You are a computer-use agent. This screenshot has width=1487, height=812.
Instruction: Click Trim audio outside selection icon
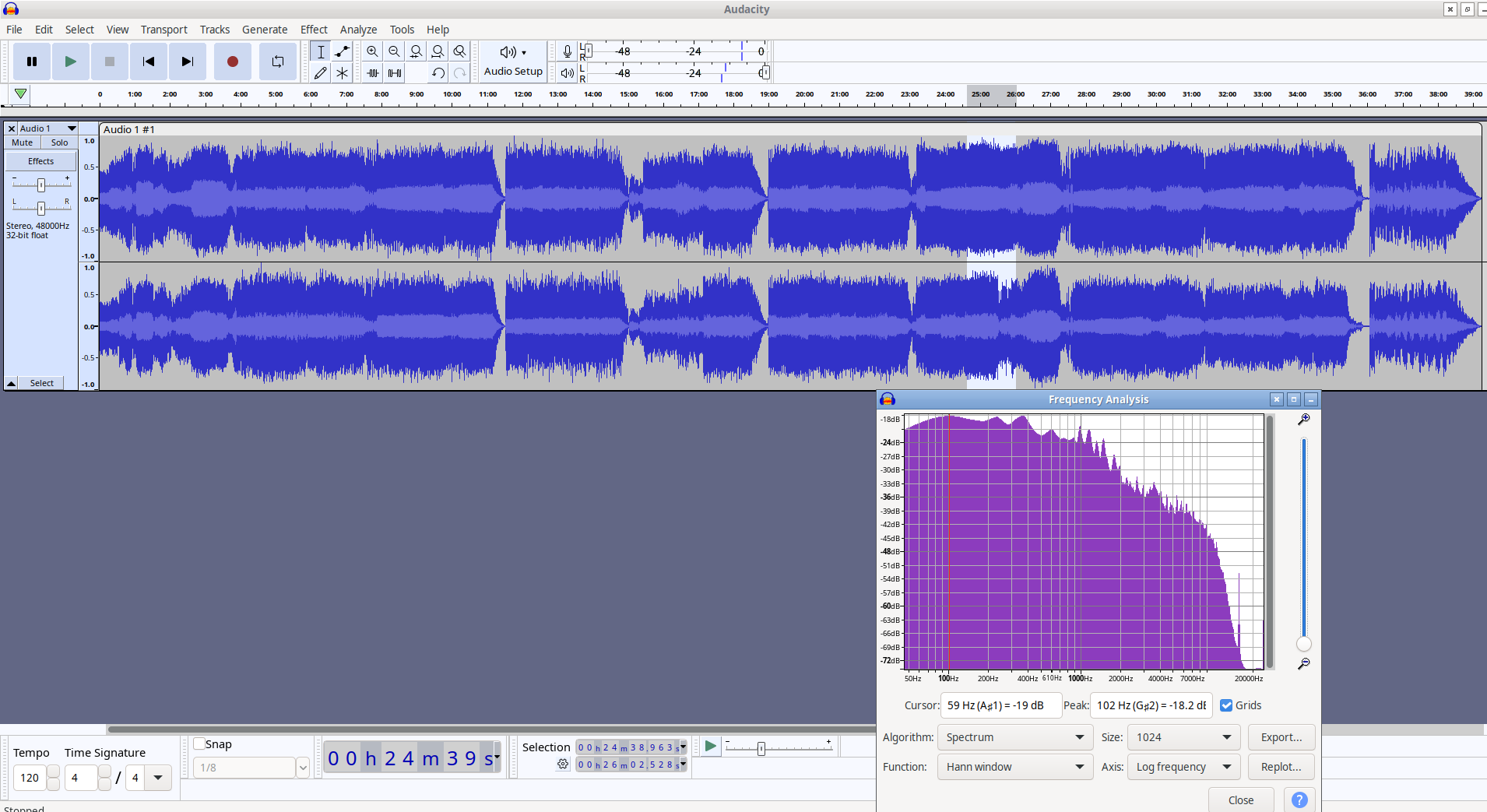[373, 73]
